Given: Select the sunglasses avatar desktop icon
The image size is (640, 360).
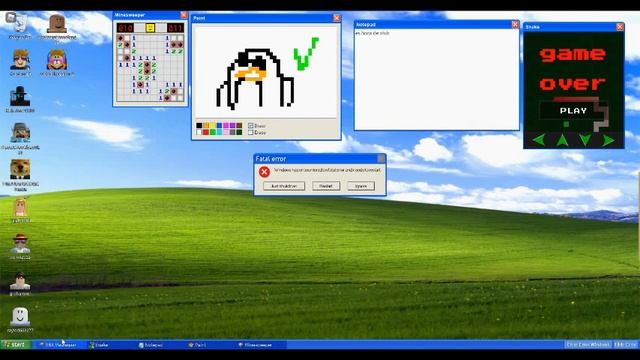Looking at the screenshot, I should click(x=20, y=63).
